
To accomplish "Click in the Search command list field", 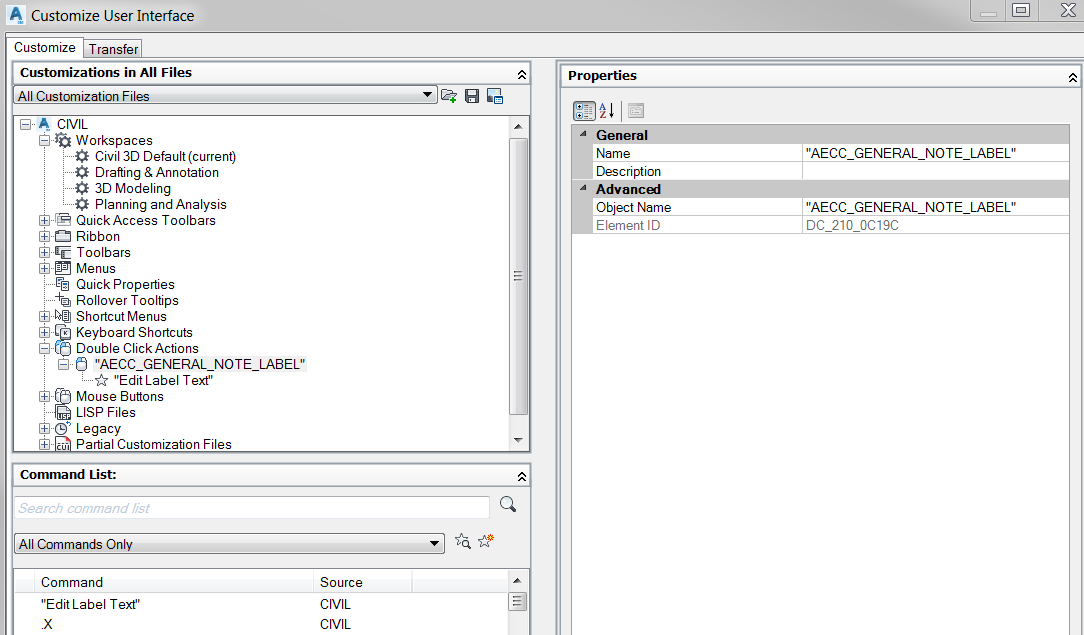I will (x=252, y=508).
